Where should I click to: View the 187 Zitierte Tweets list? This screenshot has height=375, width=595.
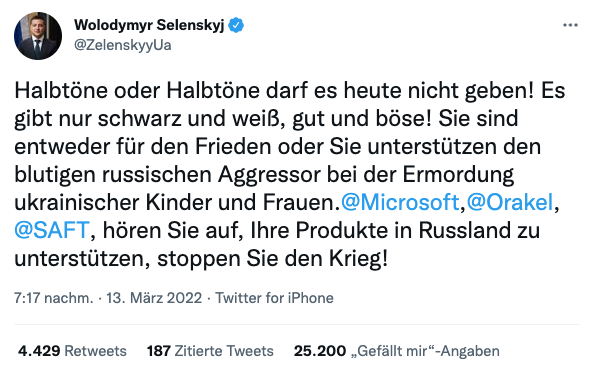pyautogui.click(x=210, y=351)
